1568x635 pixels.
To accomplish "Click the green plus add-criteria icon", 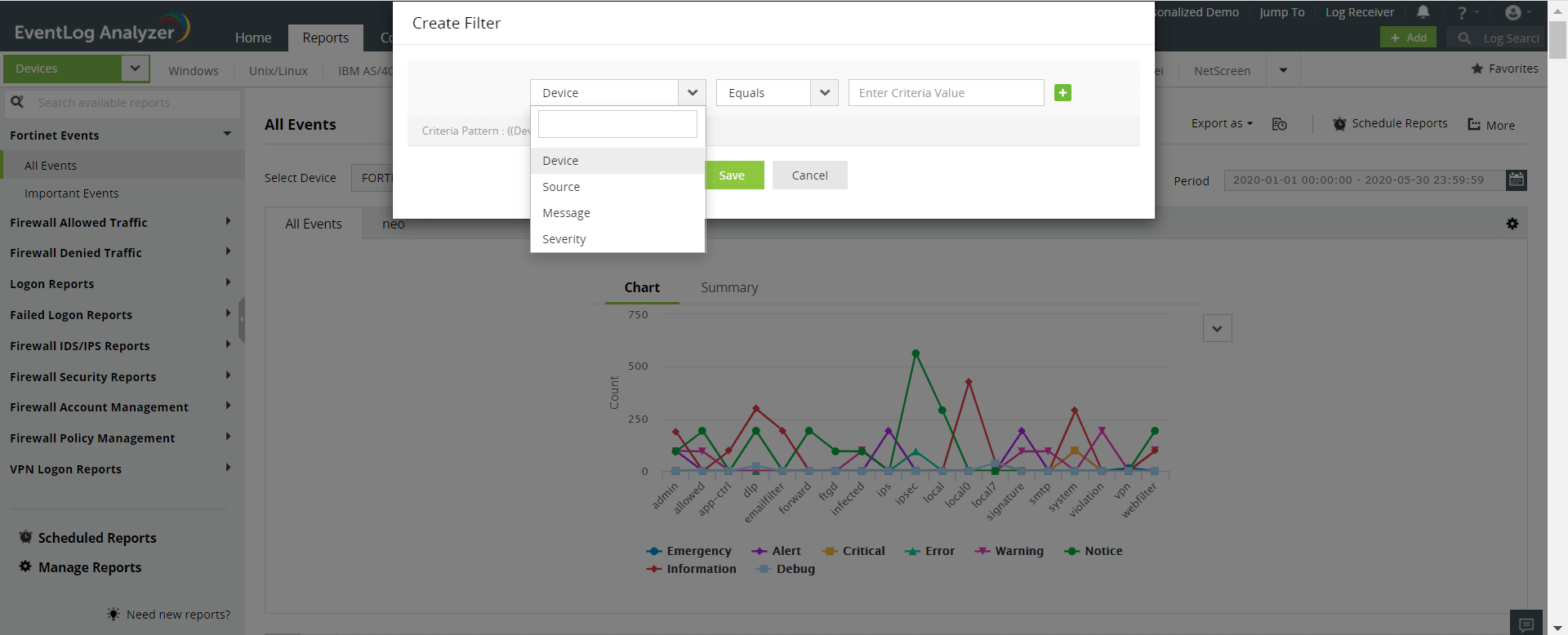I will point(1062,93).
